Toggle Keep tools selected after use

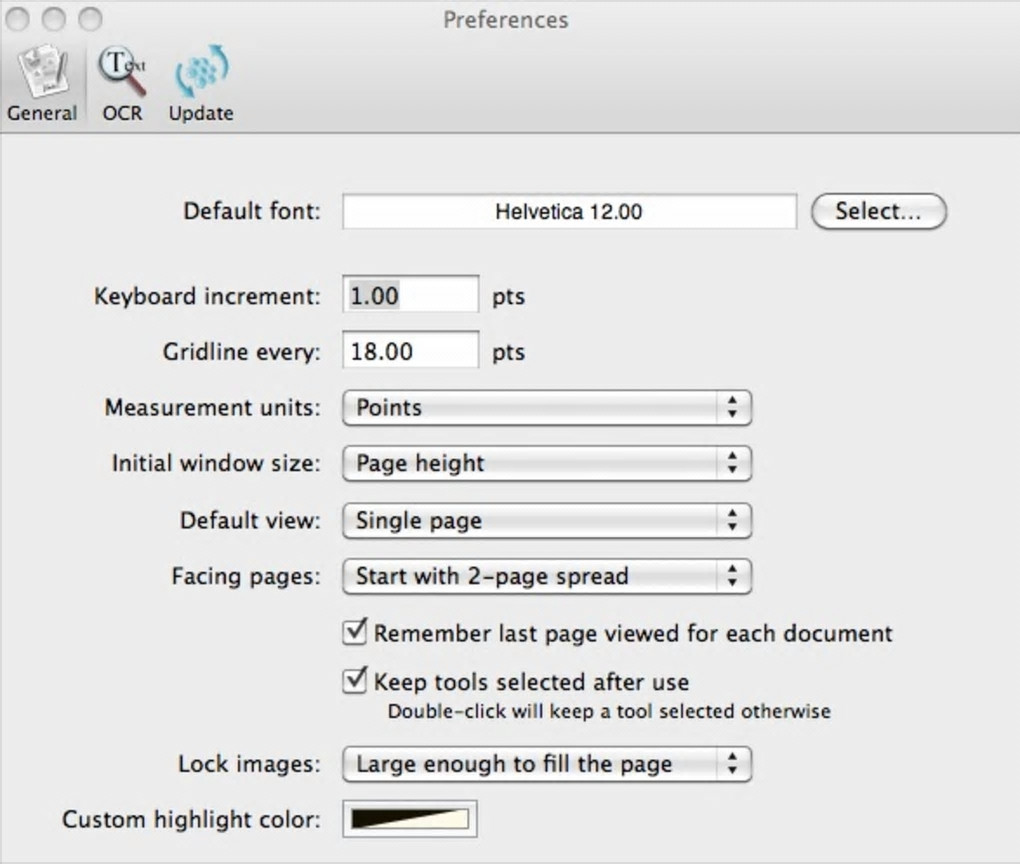coord(355,681)
